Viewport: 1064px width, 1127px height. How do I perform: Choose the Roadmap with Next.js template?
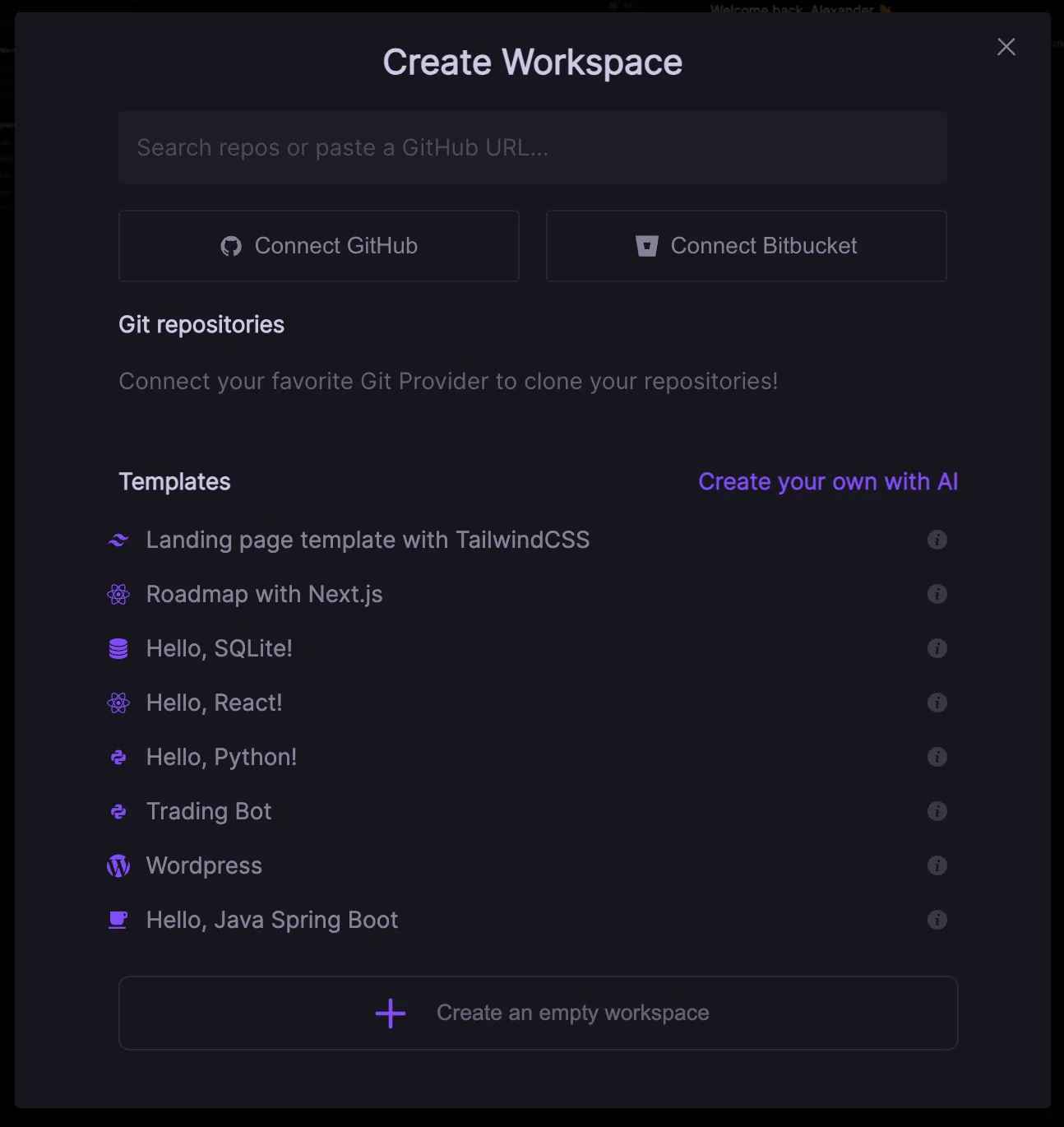tap(264, 594)
